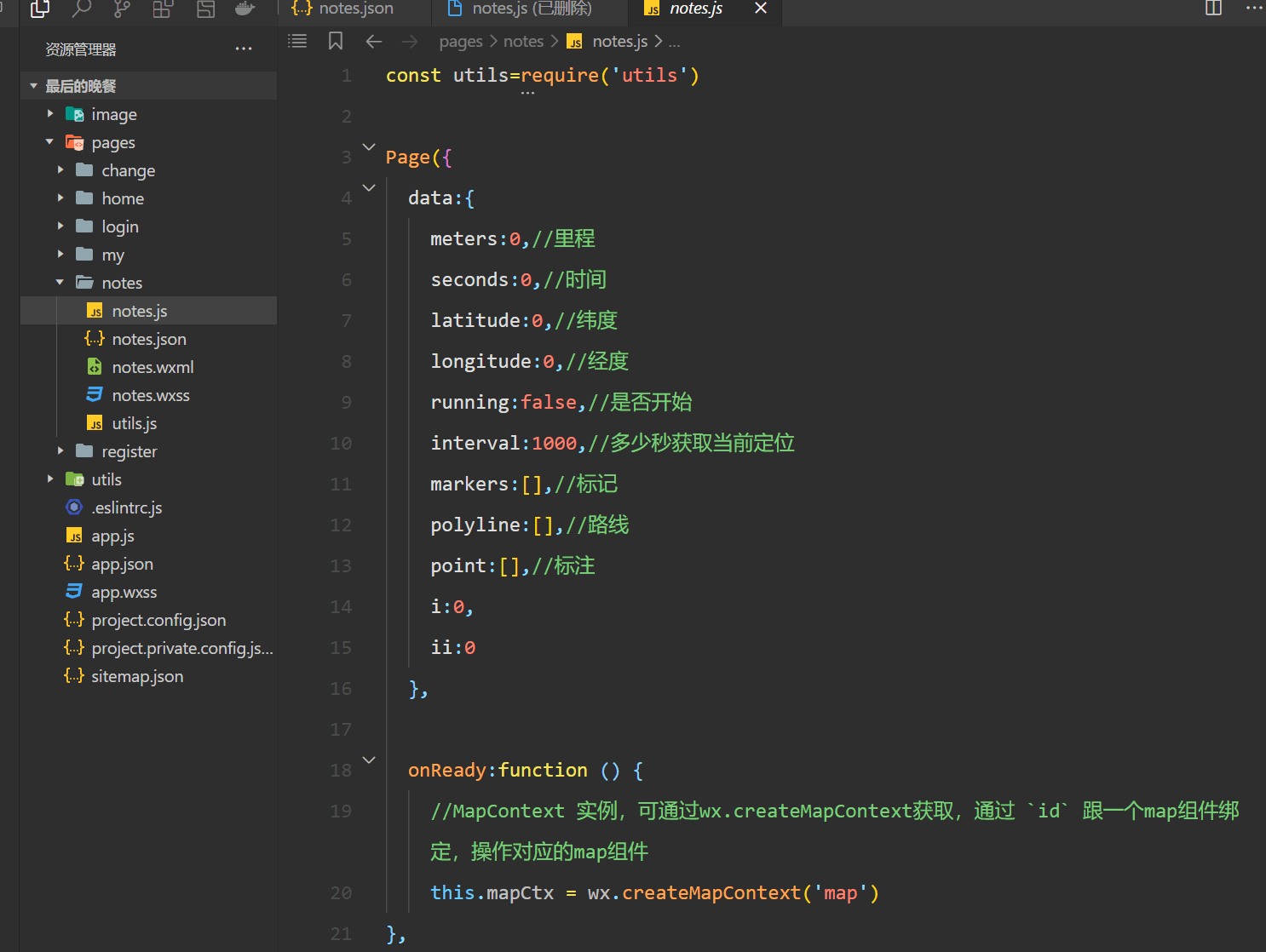Viewport: 1266px width, 952px height.
Task: Click the running:false value
Action: coord(549,402)
